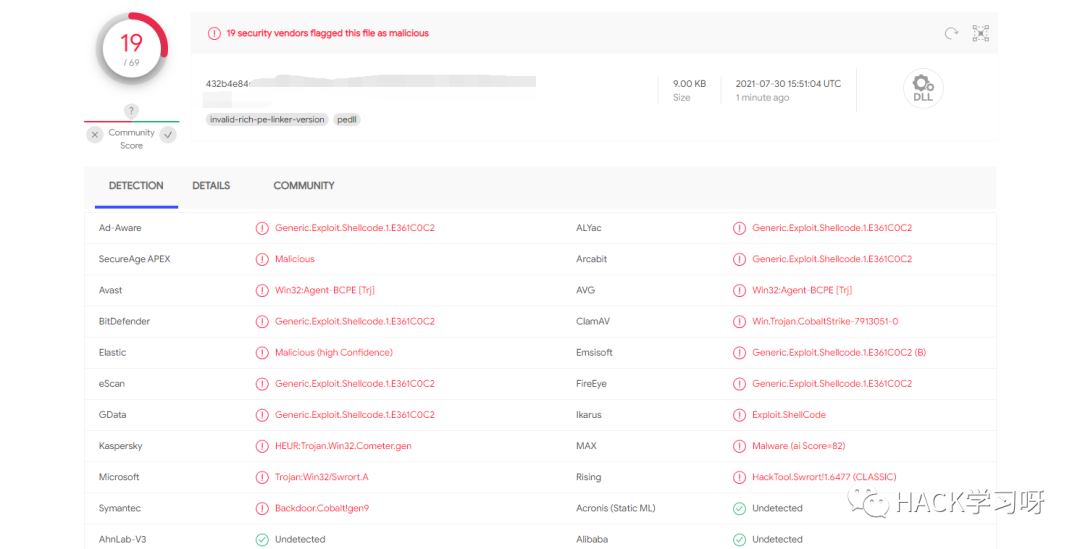
Task: Click the BitDefender vendor name
Action: 124,321
